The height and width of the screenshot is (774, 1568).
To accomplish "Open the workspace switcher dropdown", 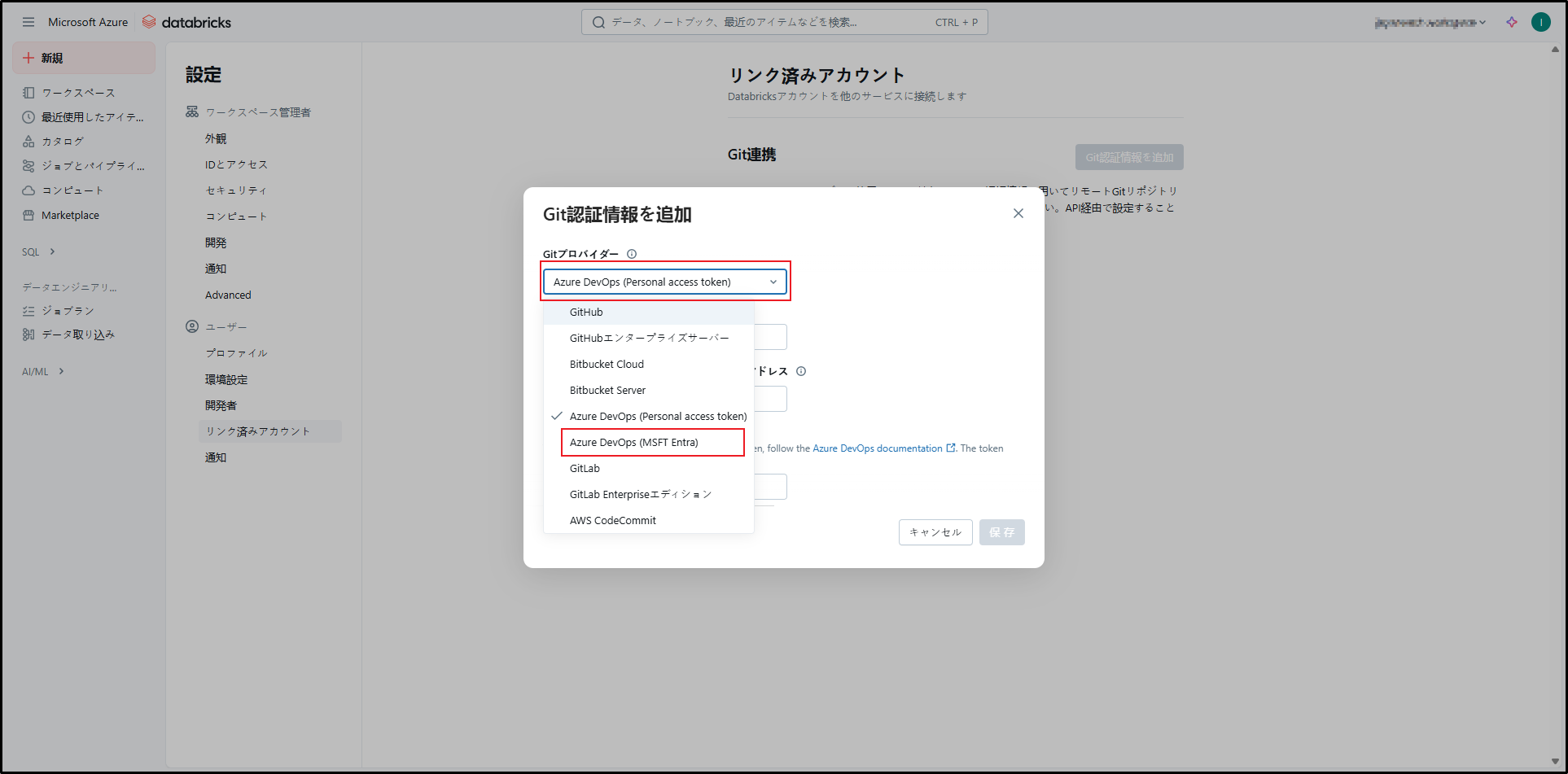I will click(1430, 23).
